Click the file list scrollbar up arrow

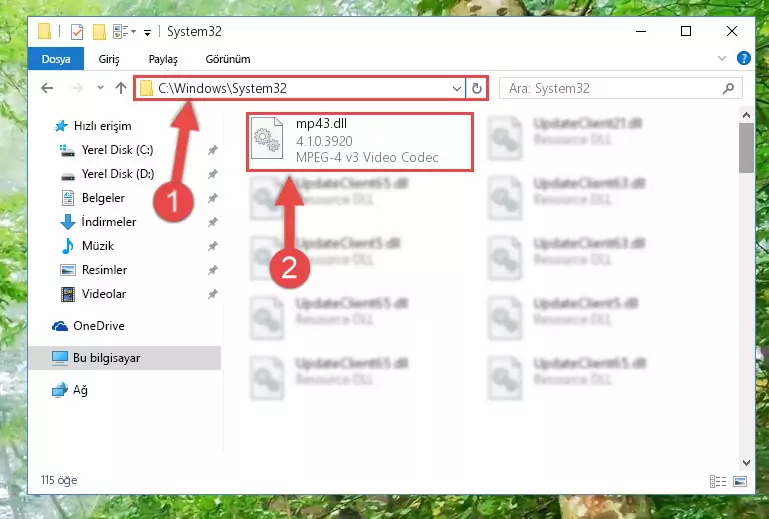tap(746, 115)
